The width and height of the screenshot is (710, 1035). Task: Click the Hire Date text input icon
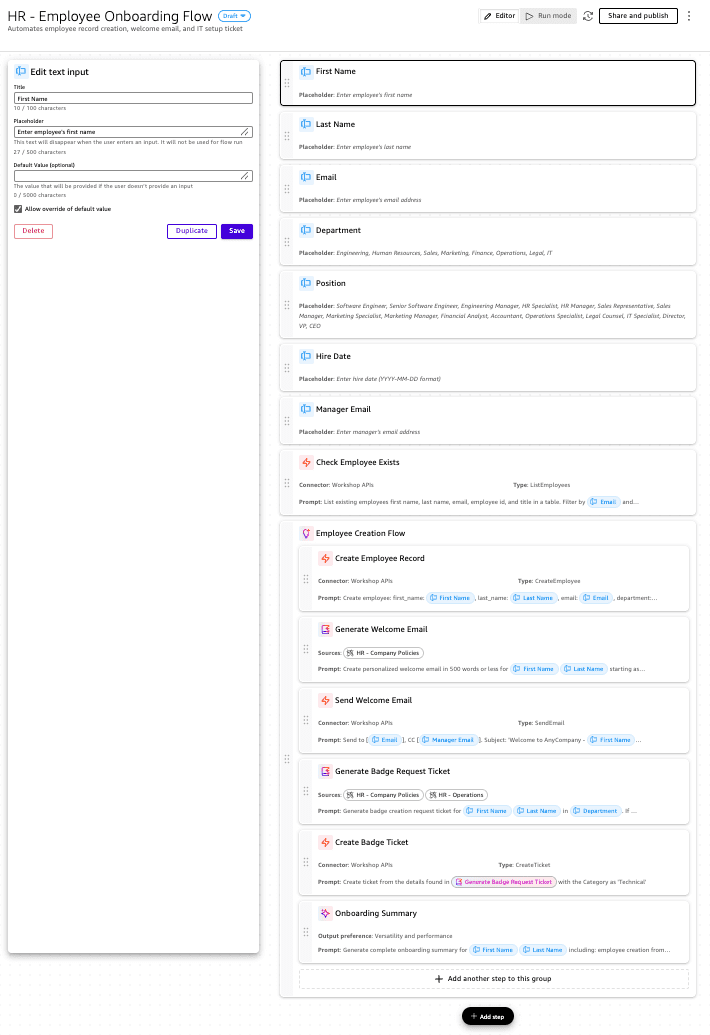point(306,356)
